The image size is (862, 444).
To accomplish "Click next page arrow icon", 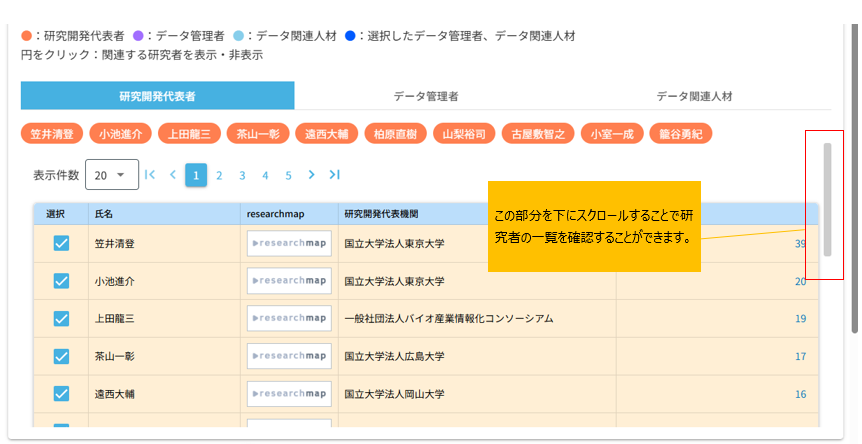I will click(311, 175).
